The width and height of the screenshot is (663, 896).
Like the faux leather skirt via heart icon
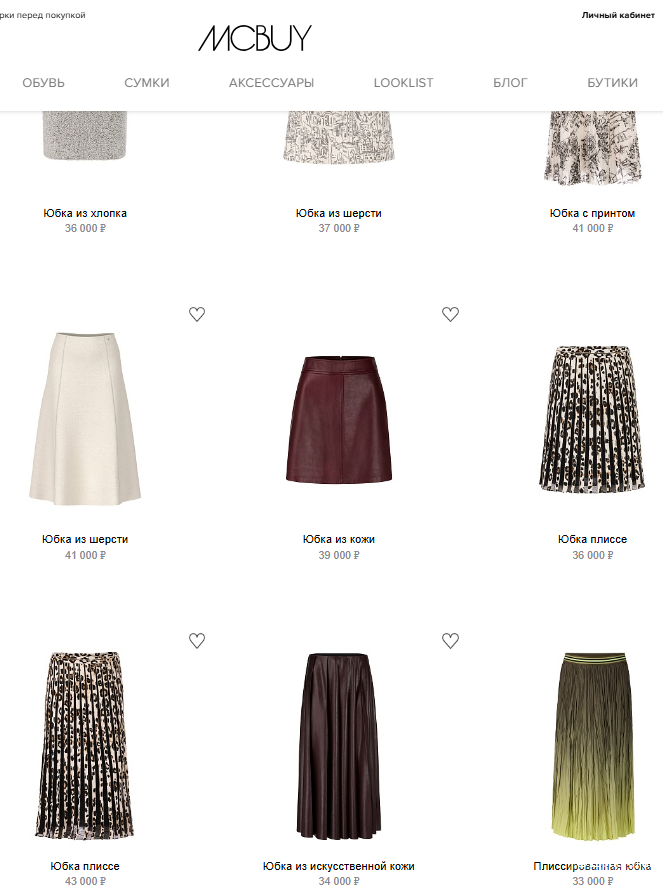tap(450, 641)
